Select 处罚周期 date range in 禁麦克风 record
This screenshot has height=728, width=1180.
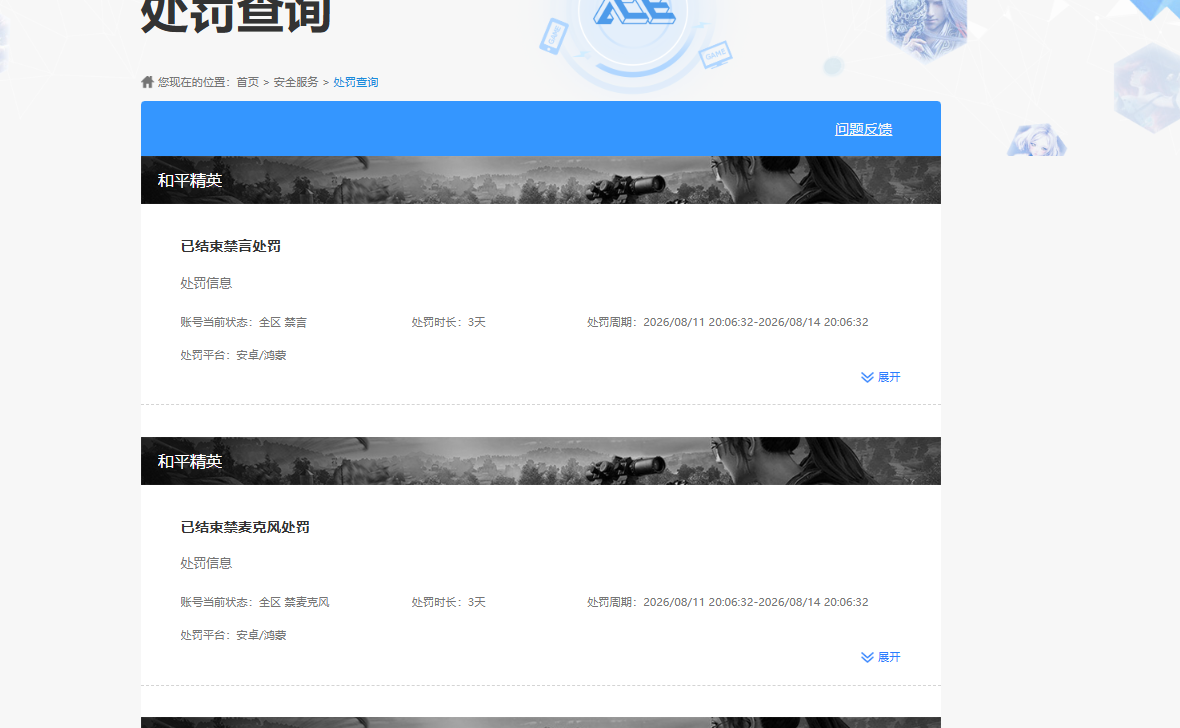728,602
